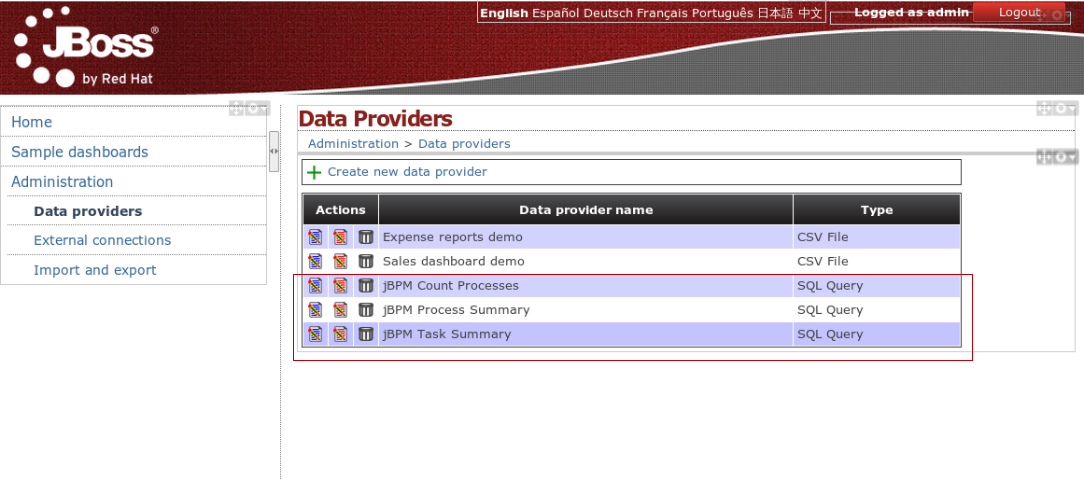Open gear dropdown on providers table panel
The image size is (1084, 479).
(1065, 158)
